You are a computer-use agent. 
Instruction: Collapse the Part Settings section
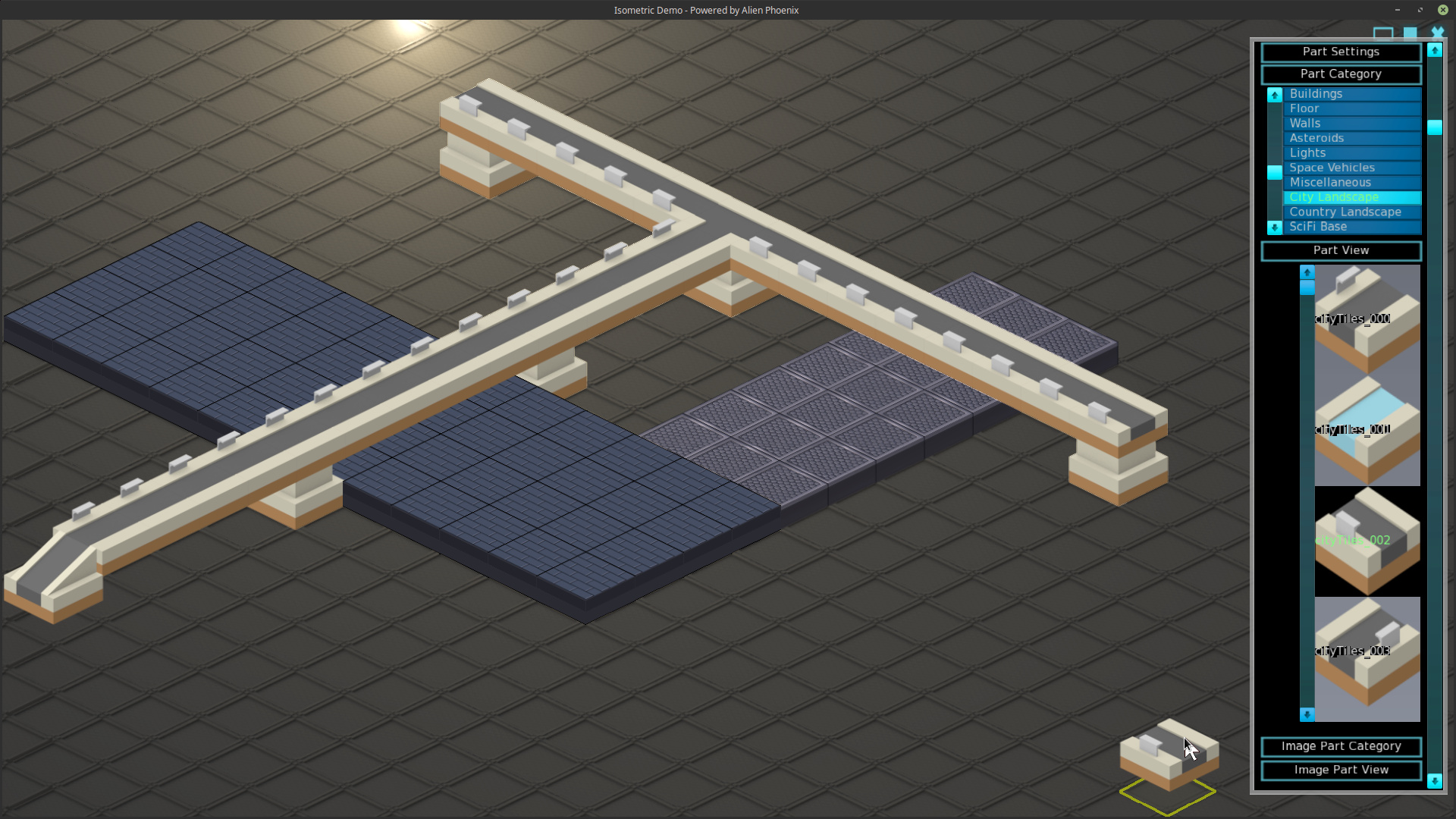tap(1340, 52)
